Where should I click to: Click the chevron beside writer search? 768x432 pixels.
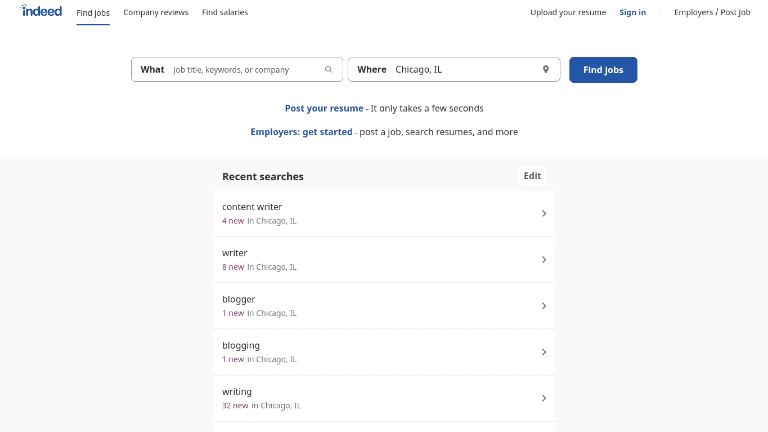point(543,260)
